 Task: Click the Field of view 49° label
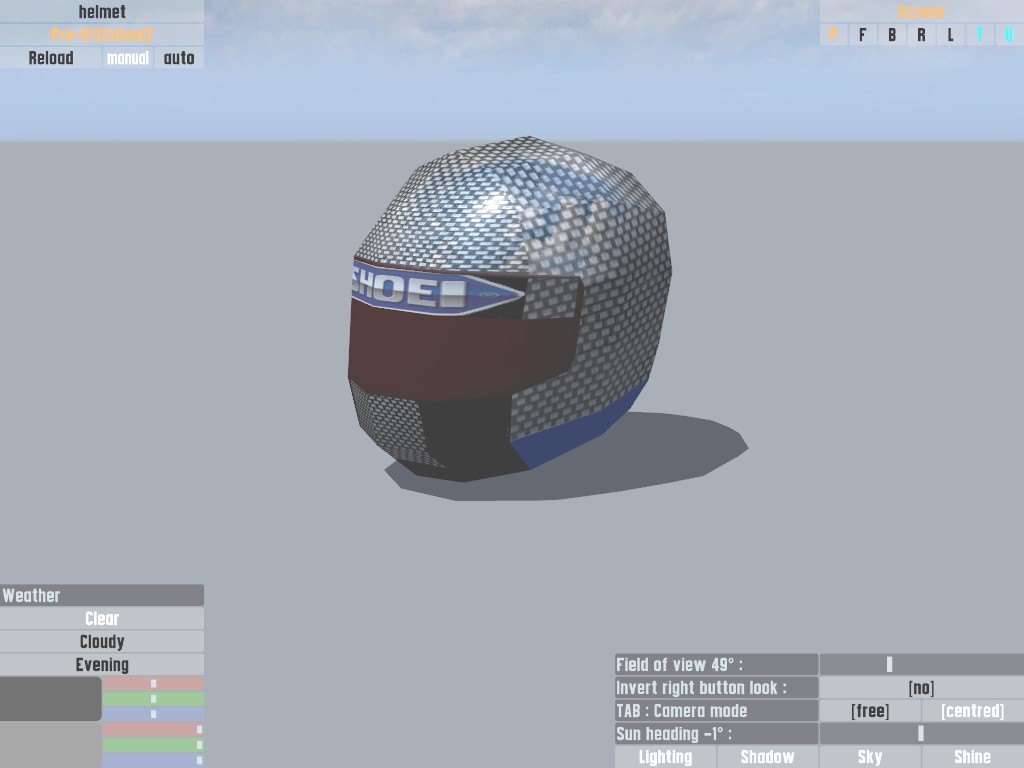coord(716,664)
